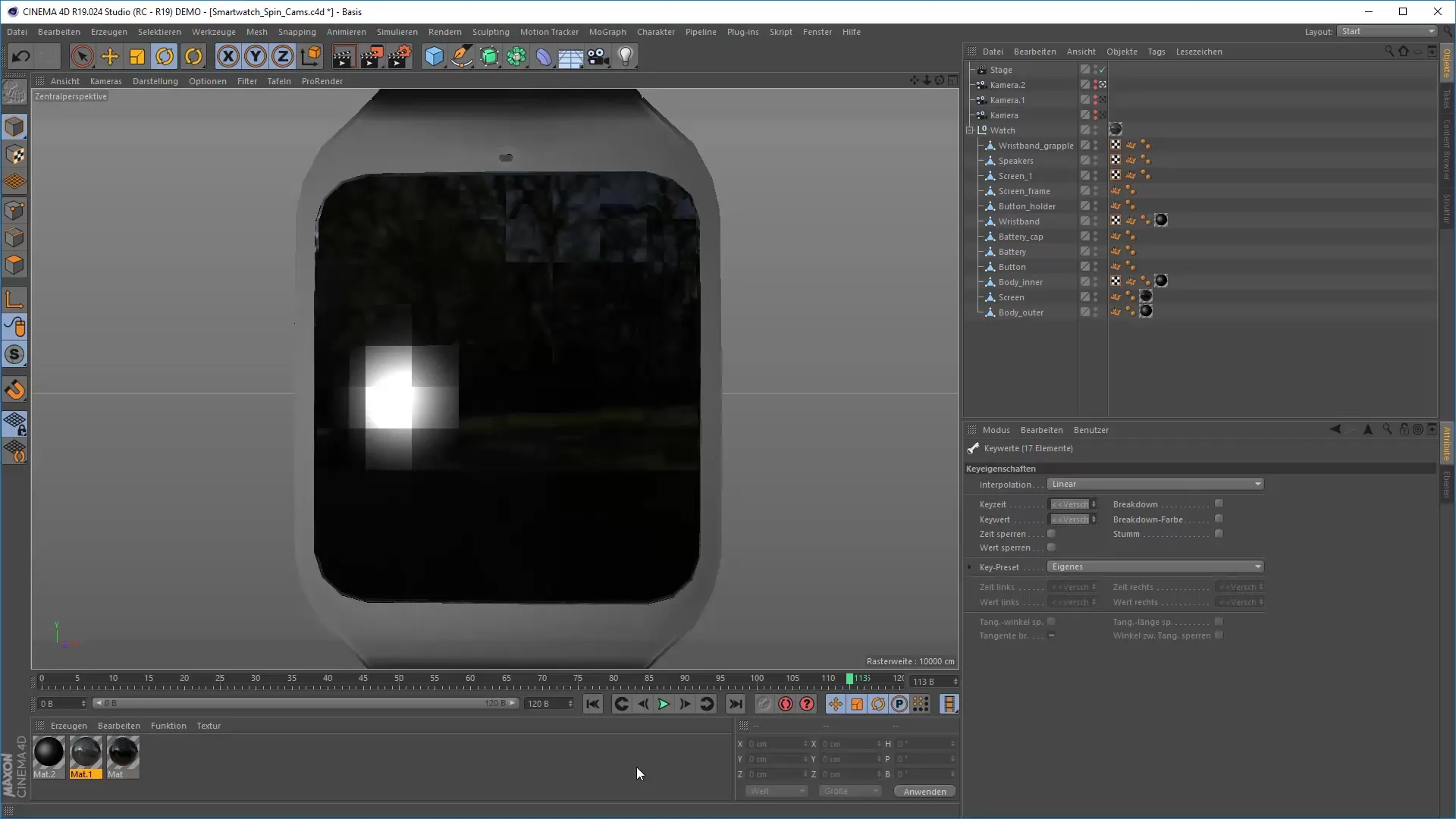Open the Tags menu in object manager
This screenshot has width=1456, height=819.
[1156, 52]
